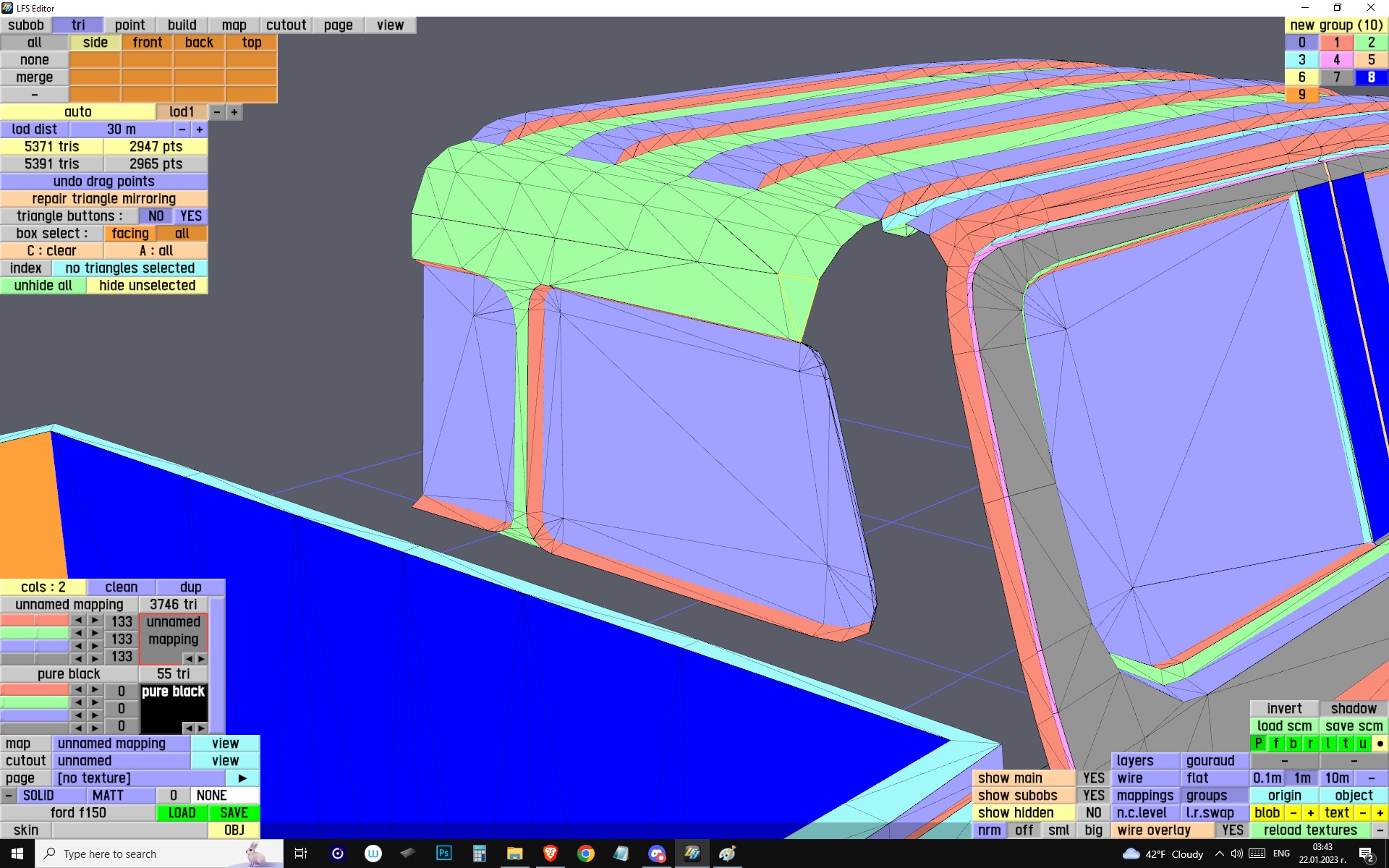Image resolution: width=1389 pixels, height=868 pixels.
Task: Click the green SAVE button
Action: (234, 813)
